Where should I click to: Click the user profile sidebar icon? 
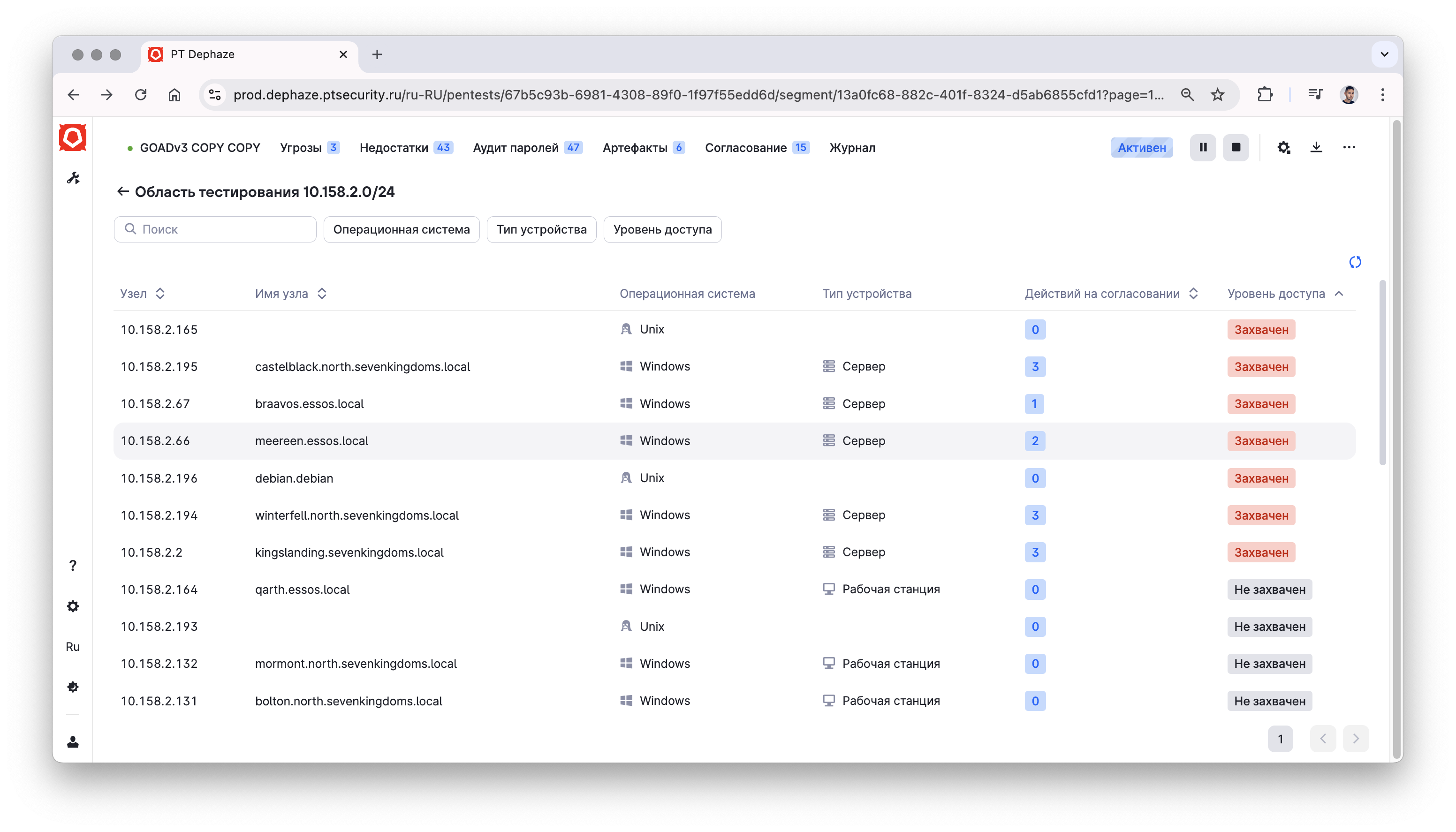73,741
